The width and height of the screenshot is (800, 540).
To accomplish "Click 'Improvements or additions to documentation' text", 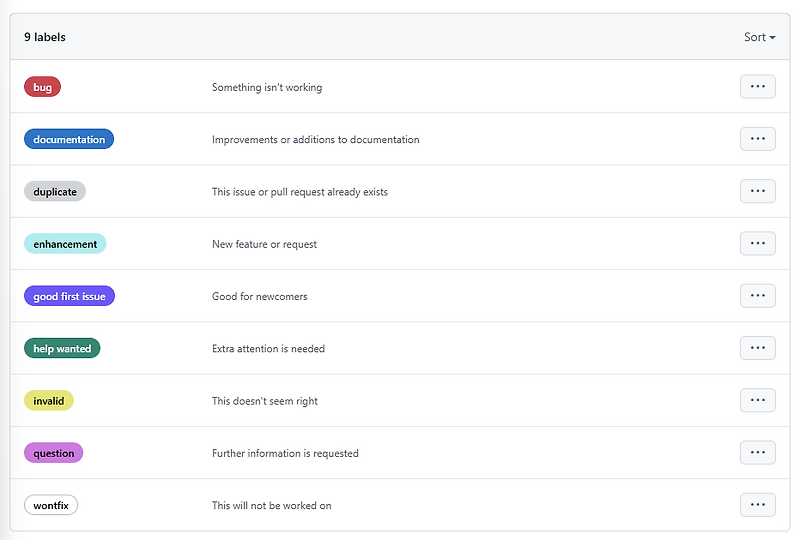I will (316, 140).
